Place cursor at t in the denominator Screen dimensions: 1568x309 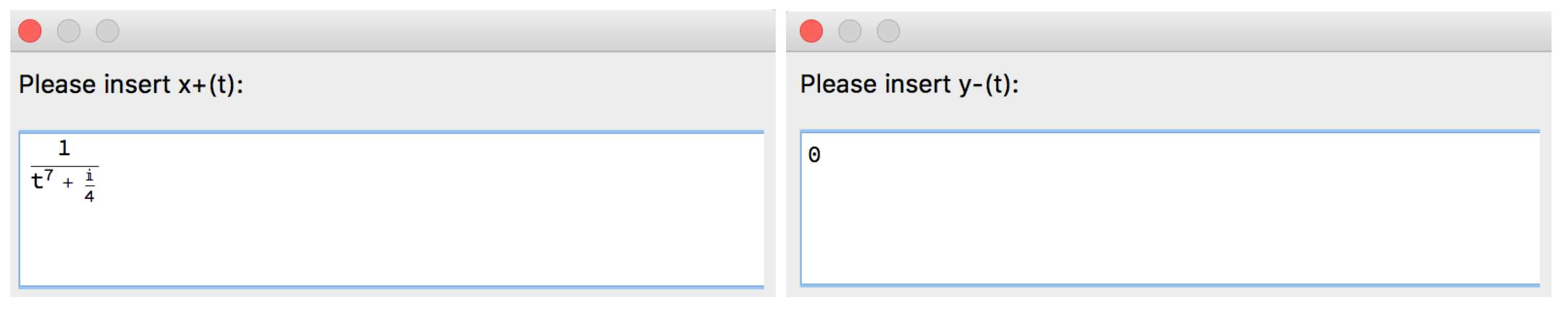[x=37, y=181]
